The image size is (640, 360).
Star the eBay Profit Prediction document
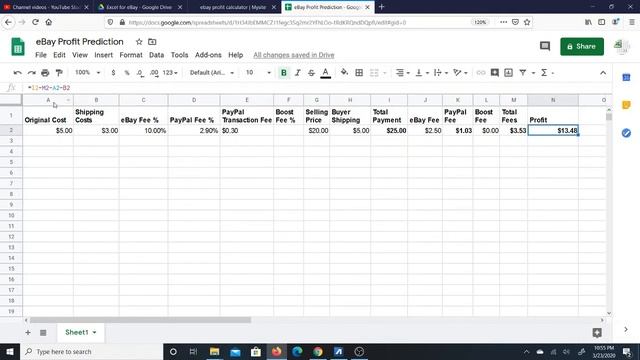click(x=139, y=42)
